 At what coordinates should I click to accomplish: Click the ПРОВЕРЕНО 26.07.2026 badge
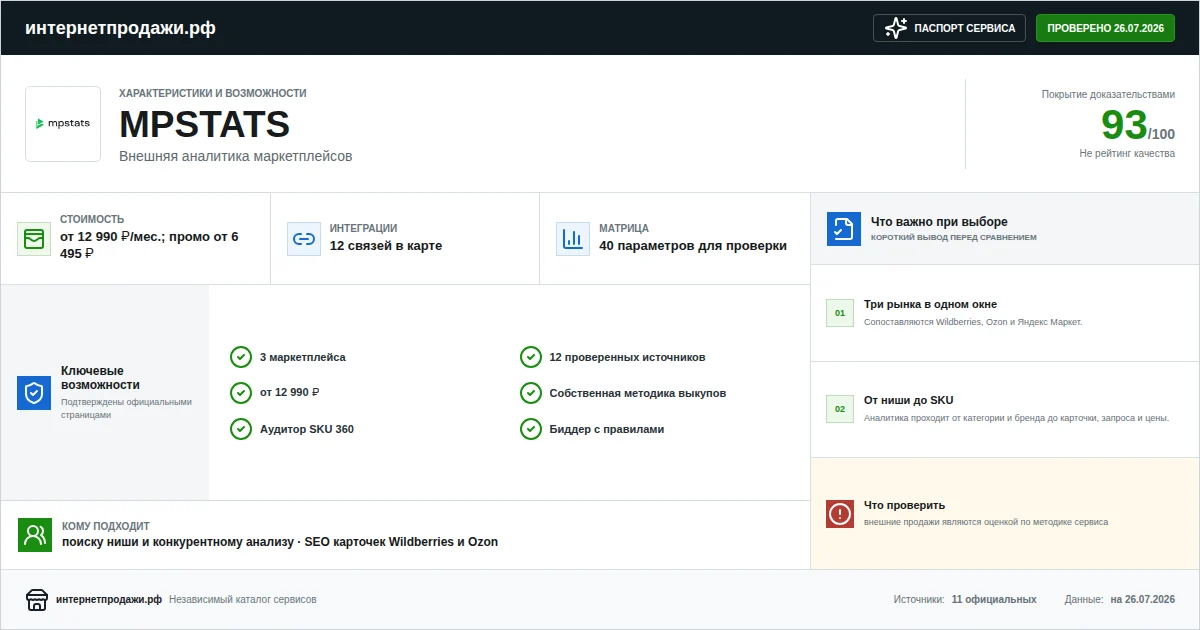1105,28
